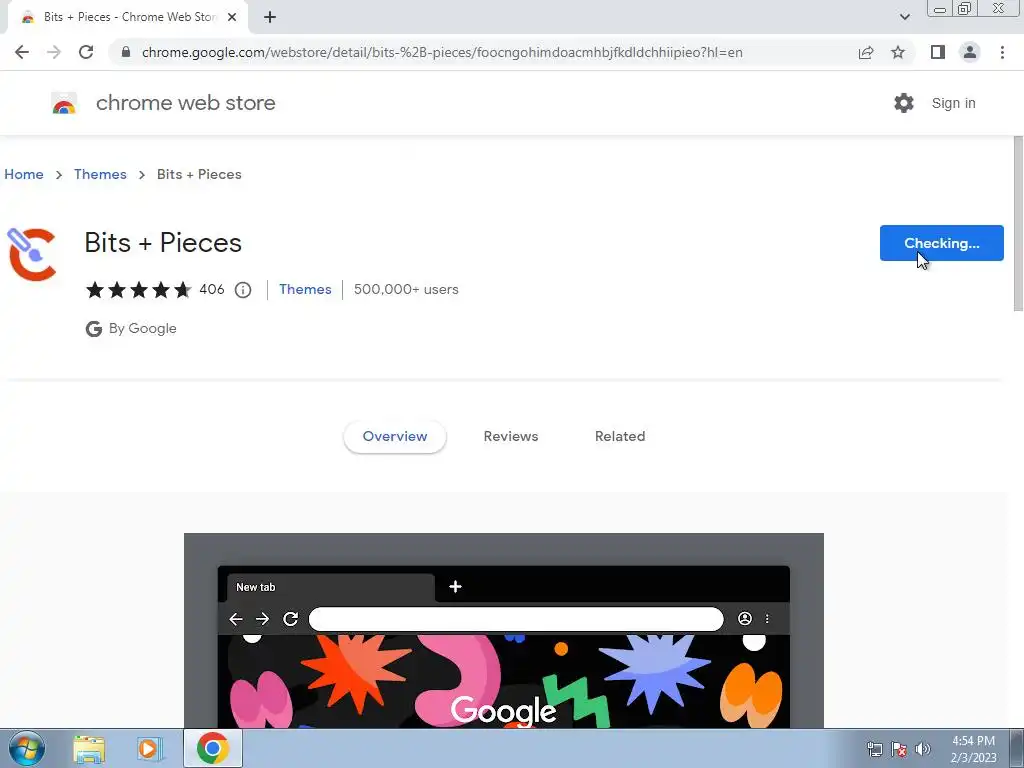This screenshot has width=1024, height=768.
Task: Open Web Store settings gear
Action: (904, 103)
